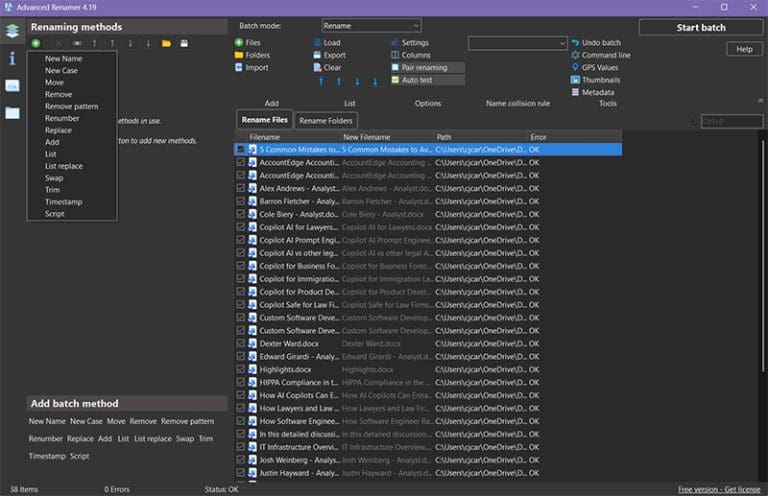The width and height of the screenshot is (768, 496).
Task: Click Undo batch
Action: [596, 43]
